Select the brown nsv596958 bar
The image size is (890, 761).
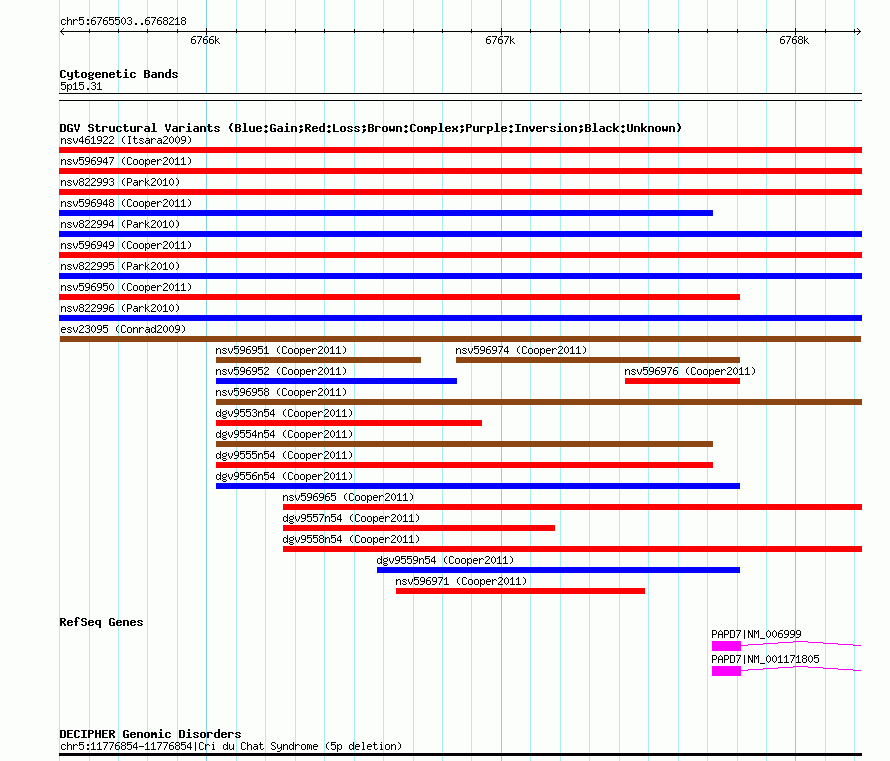[x=539, y=402]
